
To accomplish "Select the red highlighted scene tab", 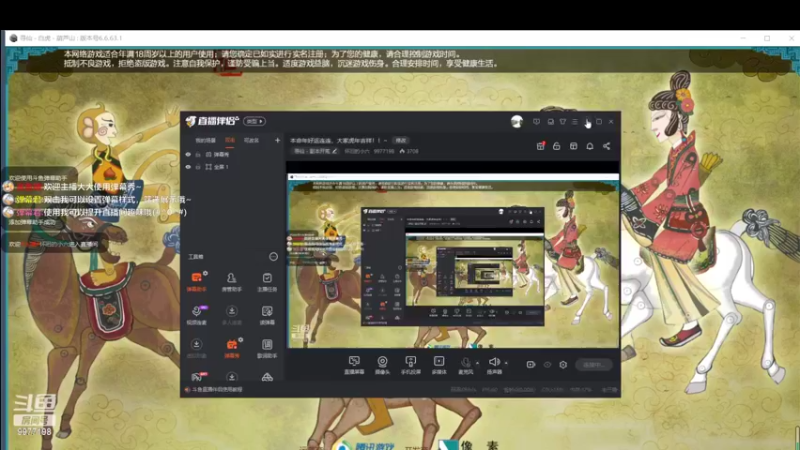I will click(x=230, y=140).
